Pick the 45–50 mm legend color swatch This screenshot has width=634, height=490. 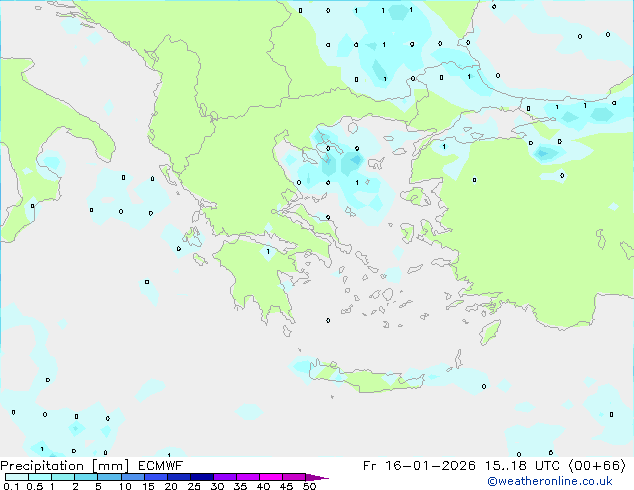pos(294,477)
